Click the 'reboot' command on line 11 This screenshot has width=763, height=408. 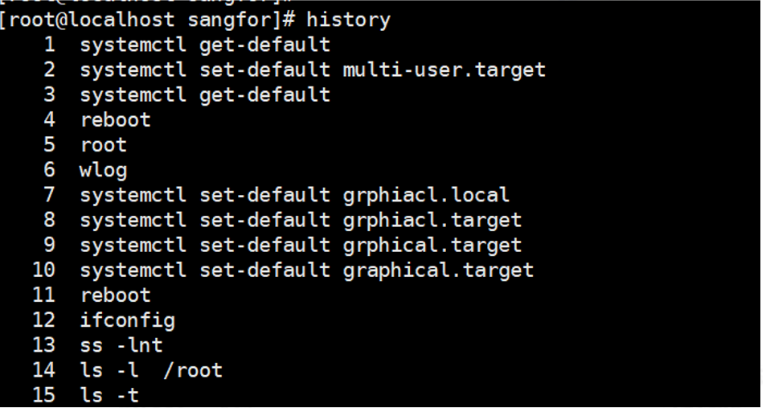coord(116,295)
